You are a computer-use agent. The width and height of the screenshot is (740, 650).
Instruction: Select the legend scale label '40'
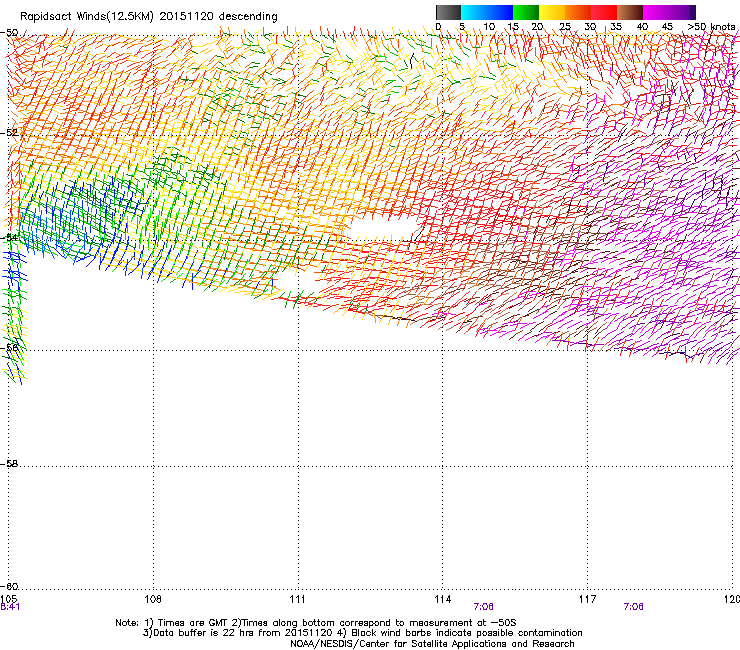[x=642, y=27]
